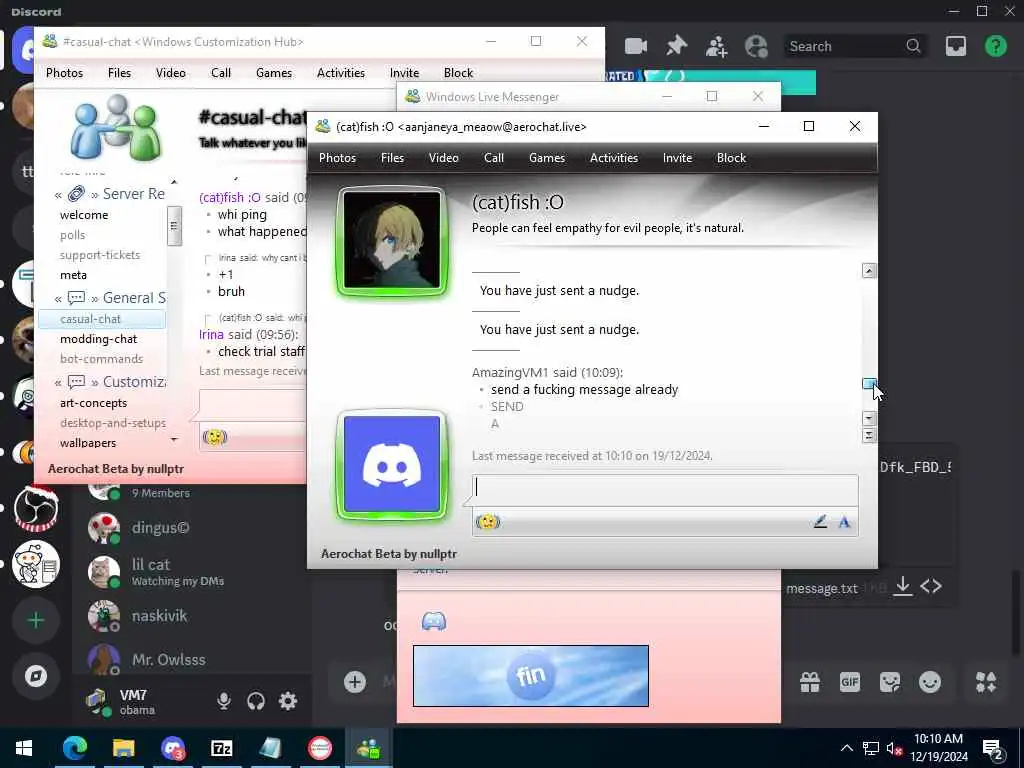Screen dimensions: 1024x768
Task: Open the sticker picker
Action: click(x=889, y=682)
